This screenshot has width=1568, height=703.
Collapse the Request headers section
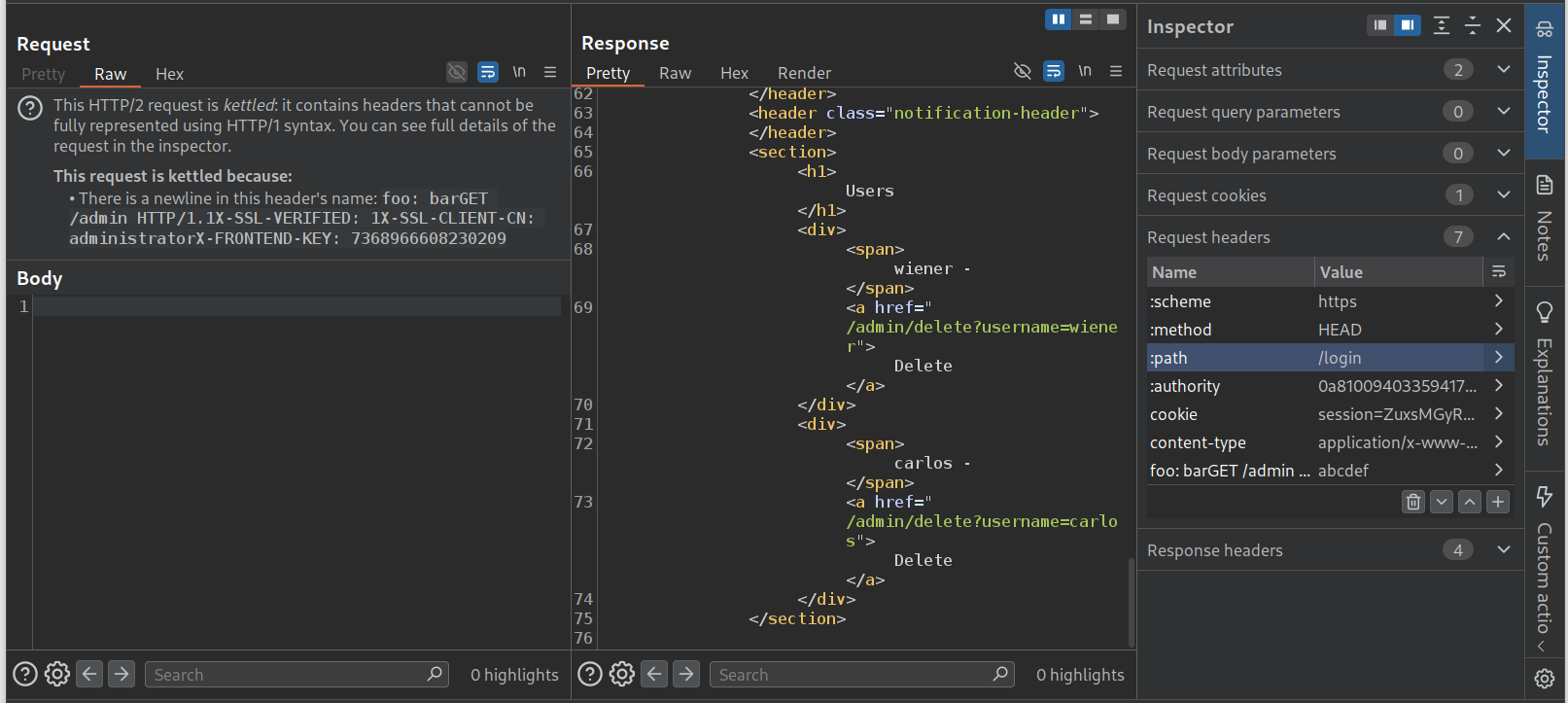(1503, 237)
